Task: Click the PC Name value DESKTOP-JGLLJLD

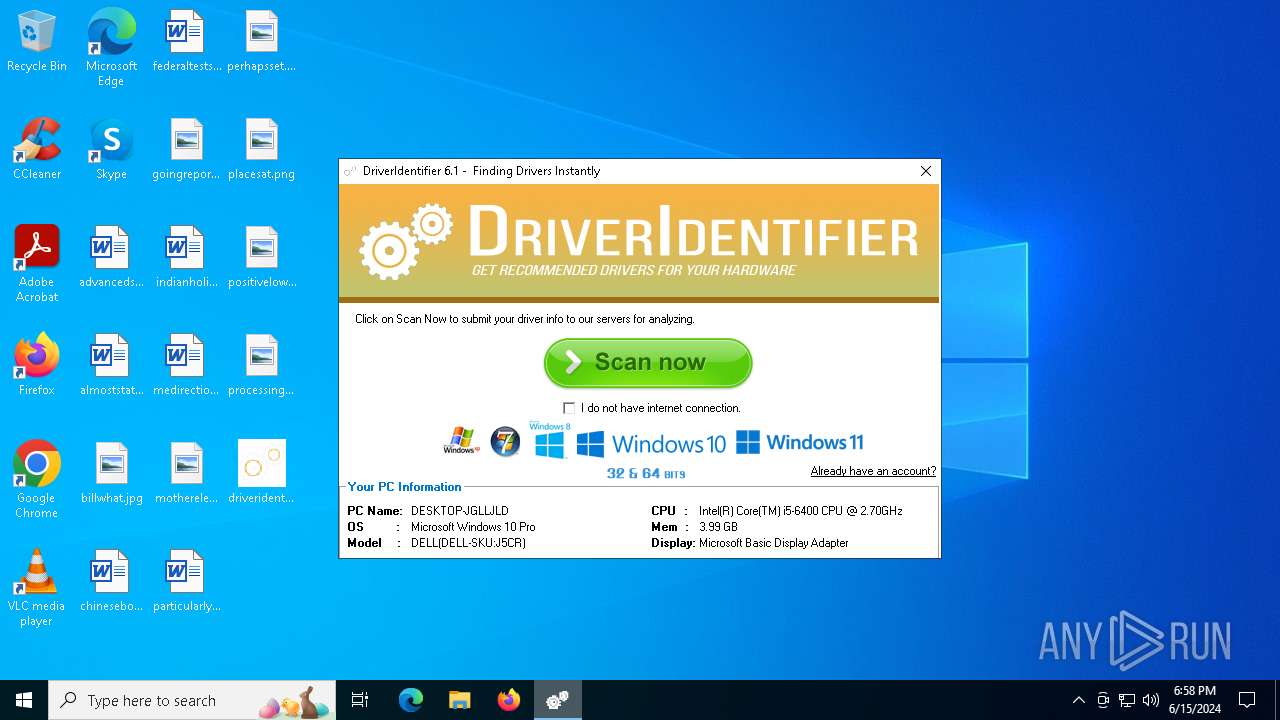Action: point(460,511)
